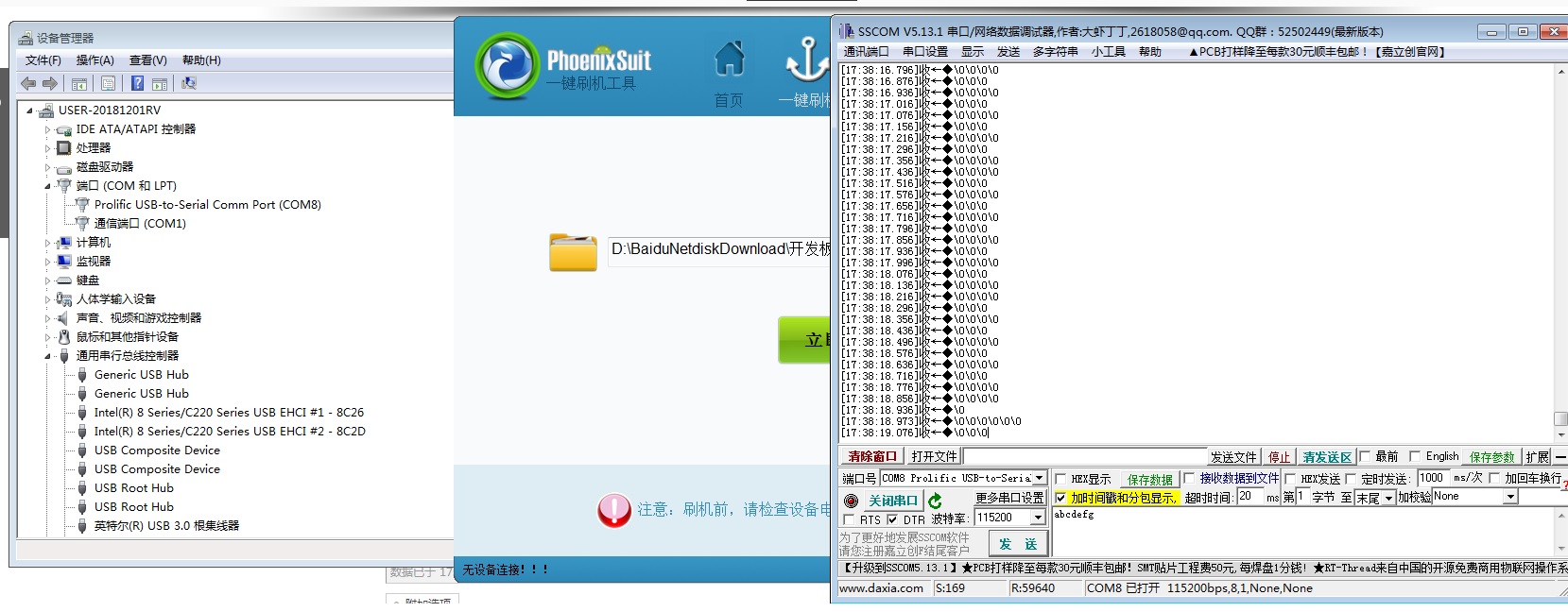Click the 关闭串口 button
The height and width of the screenshot is (612, 1568).
click(893, 501)
